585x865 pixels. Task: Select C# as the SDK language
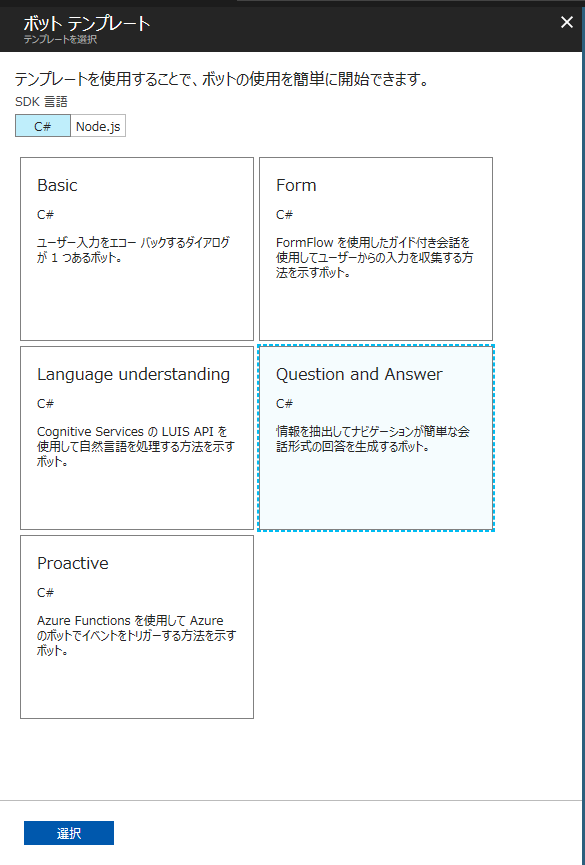(x=42, y=126)
